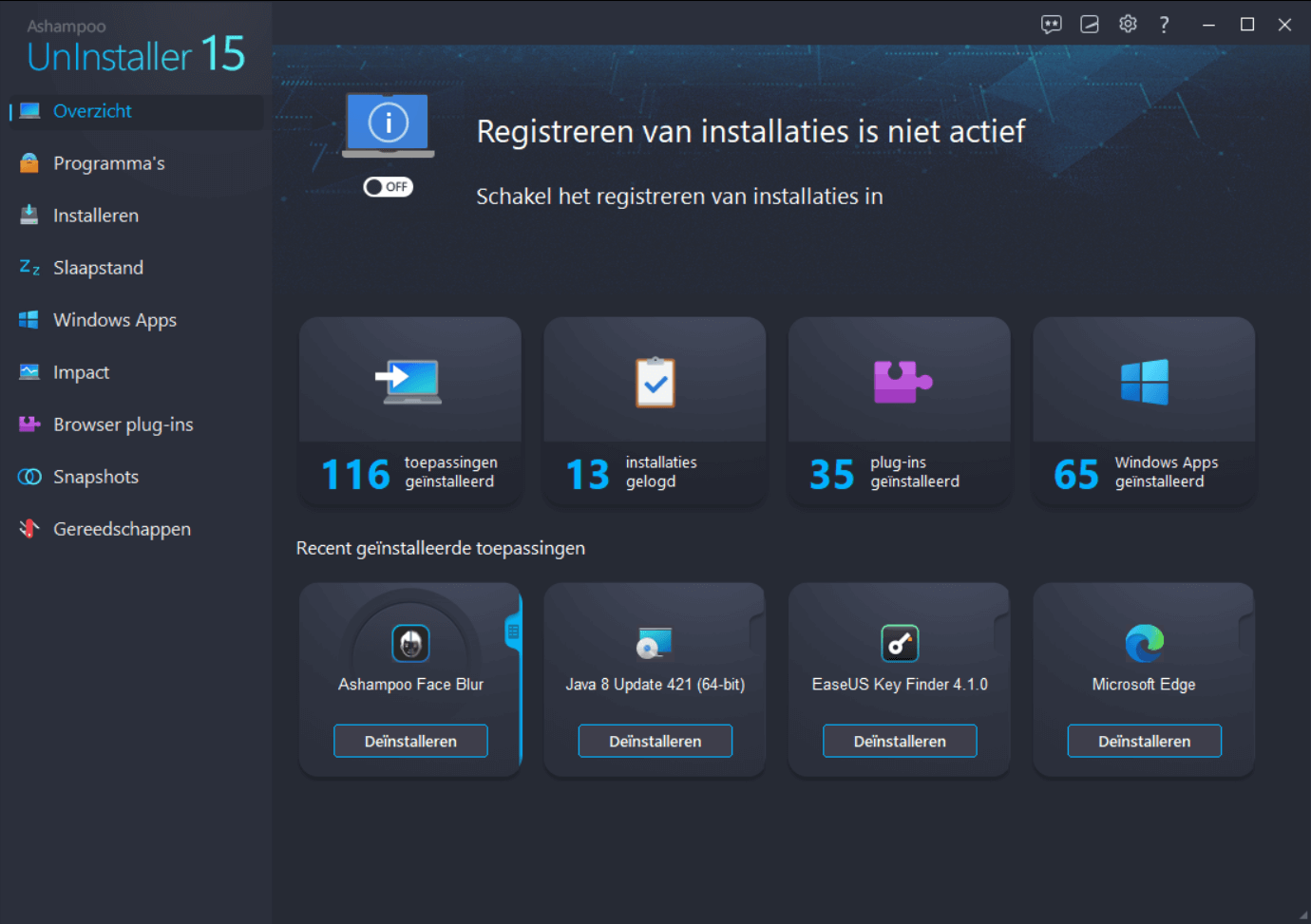Click 'Registreren van installaties is niet actief' heading
The width and height of the screenshot is (1311, 924).
pyautogui.click(x=750, y=131)
